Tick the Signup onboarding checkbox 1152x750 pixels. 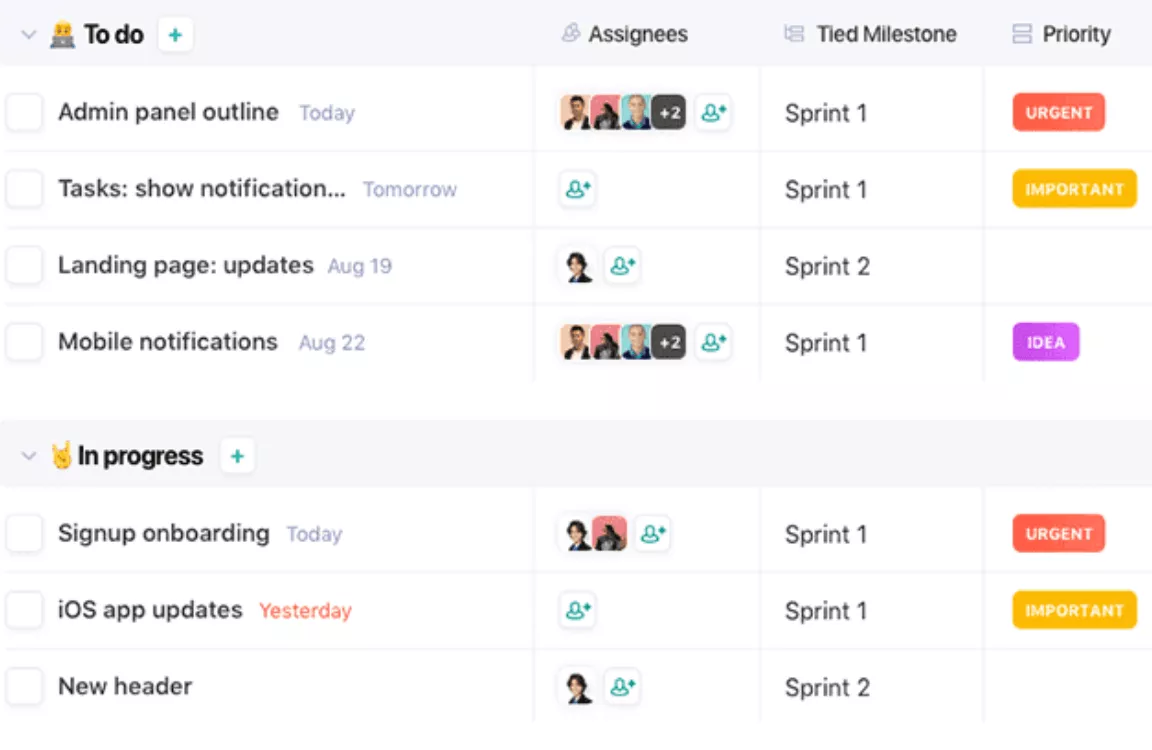tap(24, 533)
